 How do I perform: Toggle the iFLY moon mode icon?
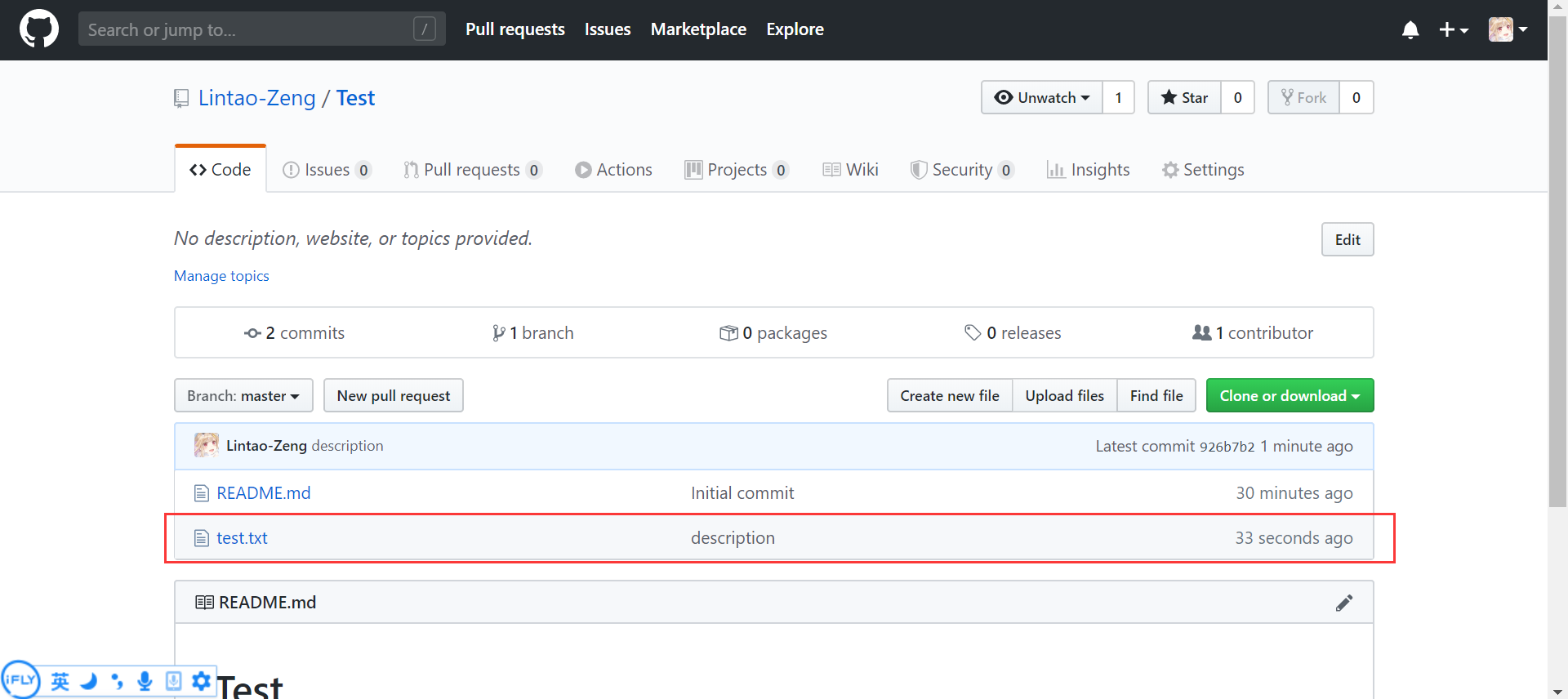tap(89, 681)
